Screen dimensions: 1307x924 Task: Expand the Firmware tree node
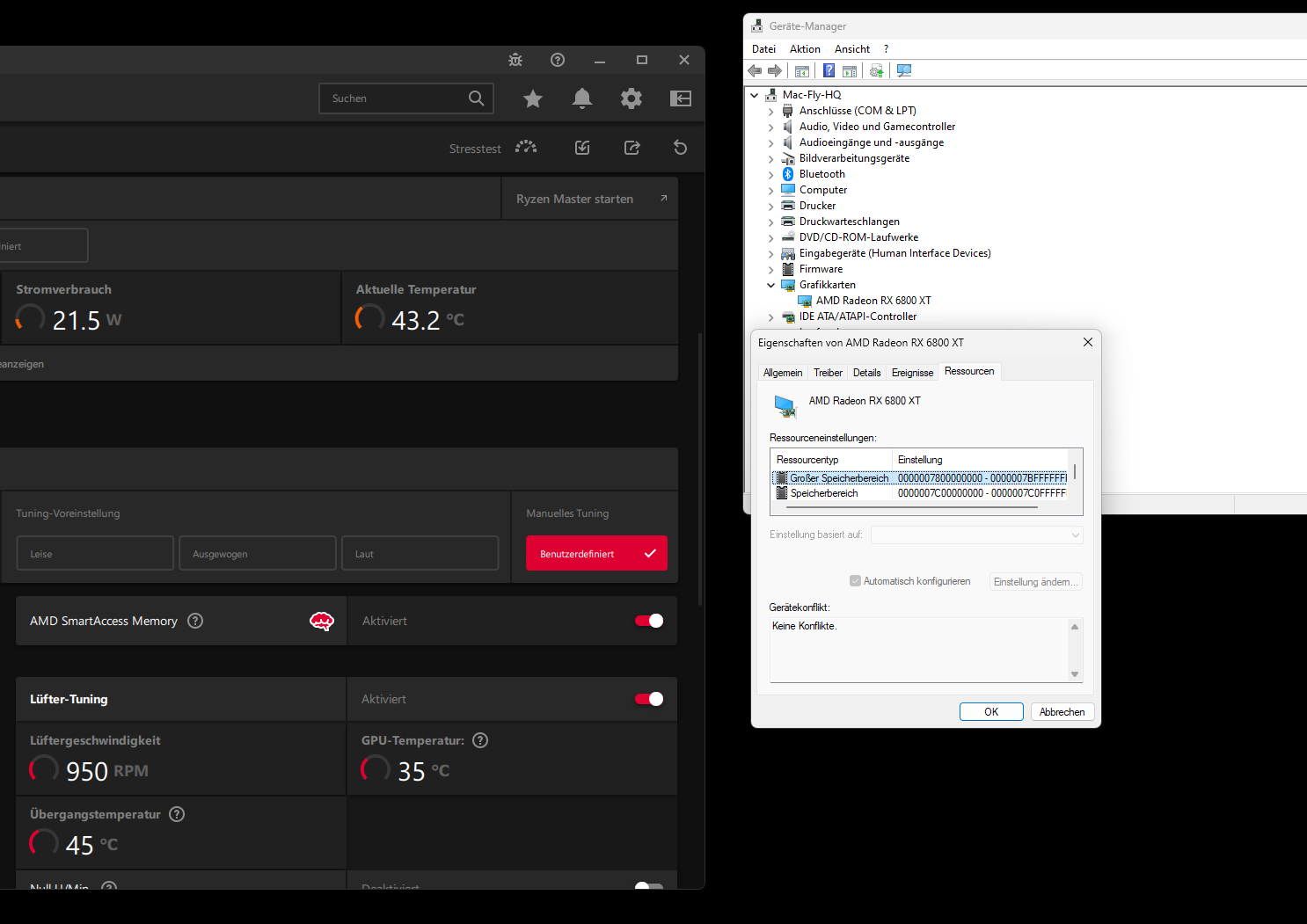coord(771,269)
